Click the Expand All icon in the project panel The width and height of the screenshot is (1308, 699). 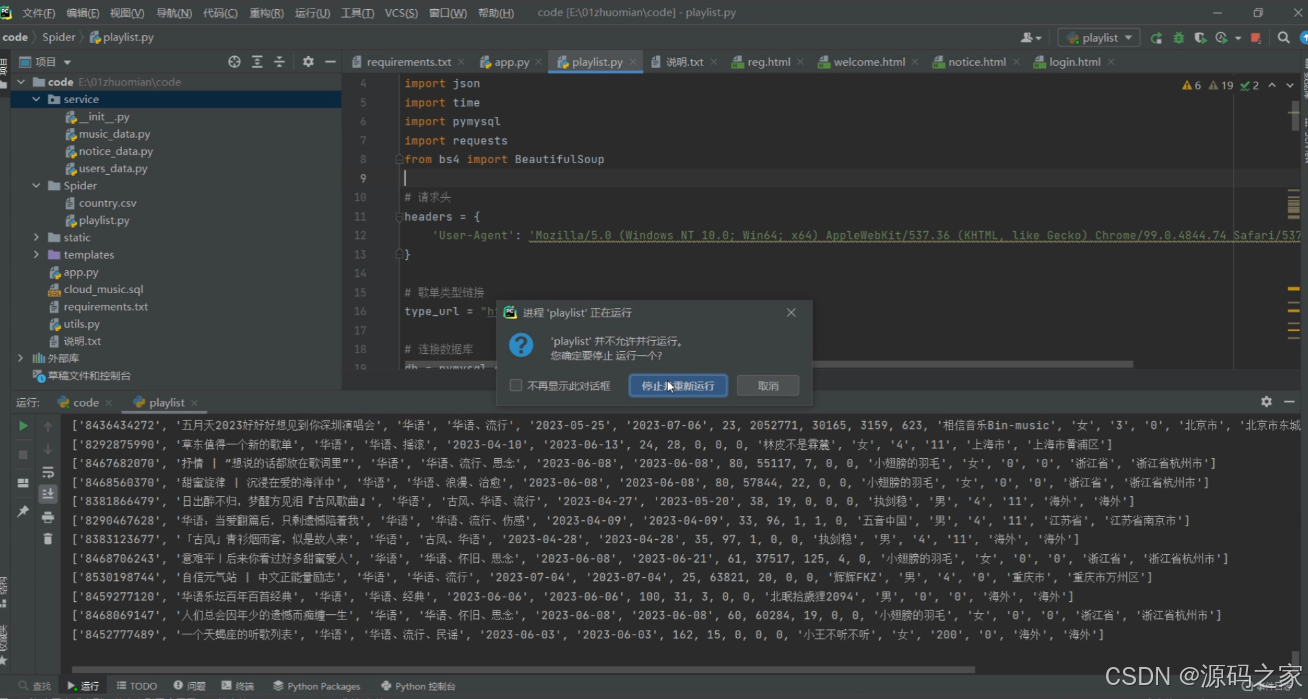point(257,61)
